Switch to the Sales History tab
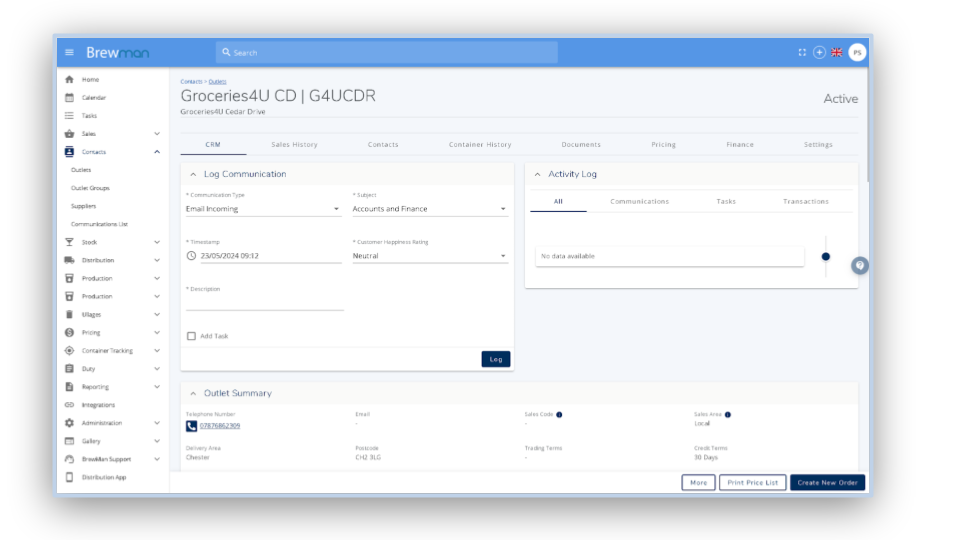This screenshot has height=540, width=960. [x=294, y=144]
